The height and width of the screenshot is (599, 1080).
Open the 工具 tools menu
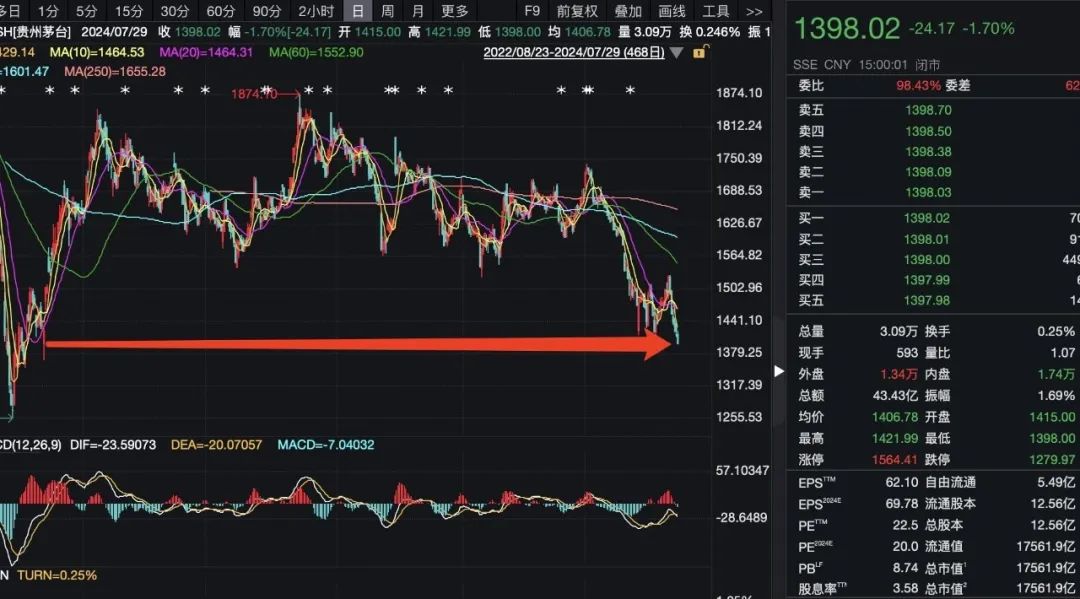tap(716, 12)
